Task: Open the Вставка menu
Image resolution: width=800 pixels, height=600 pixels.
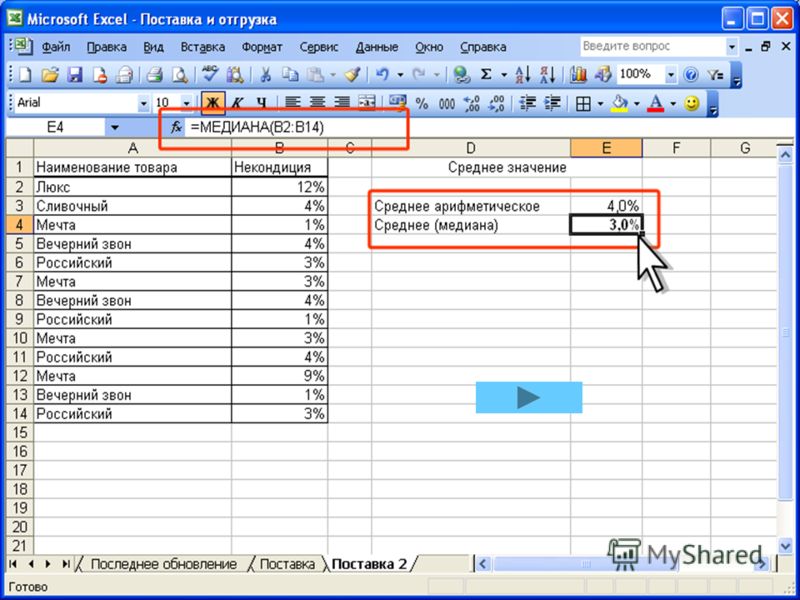Action: [x=203, y=47]
